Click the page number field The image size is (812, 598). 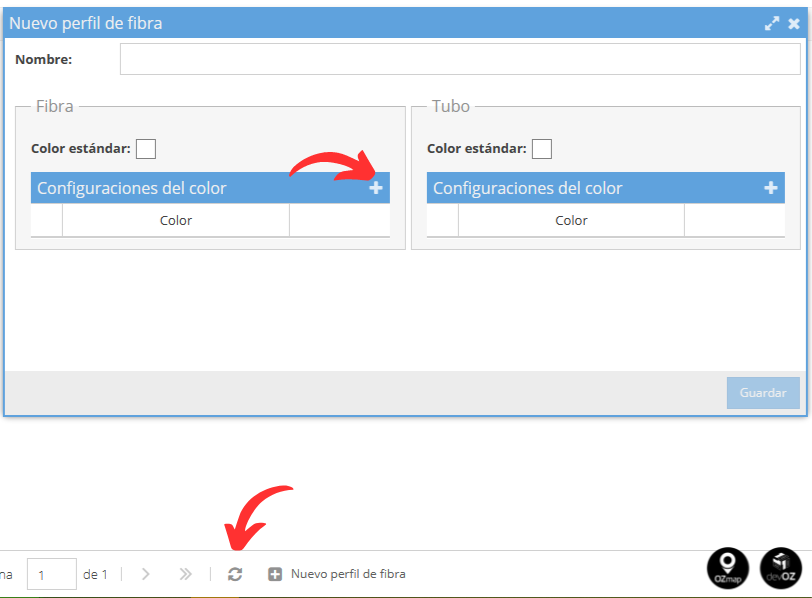[x=52, y=574]
